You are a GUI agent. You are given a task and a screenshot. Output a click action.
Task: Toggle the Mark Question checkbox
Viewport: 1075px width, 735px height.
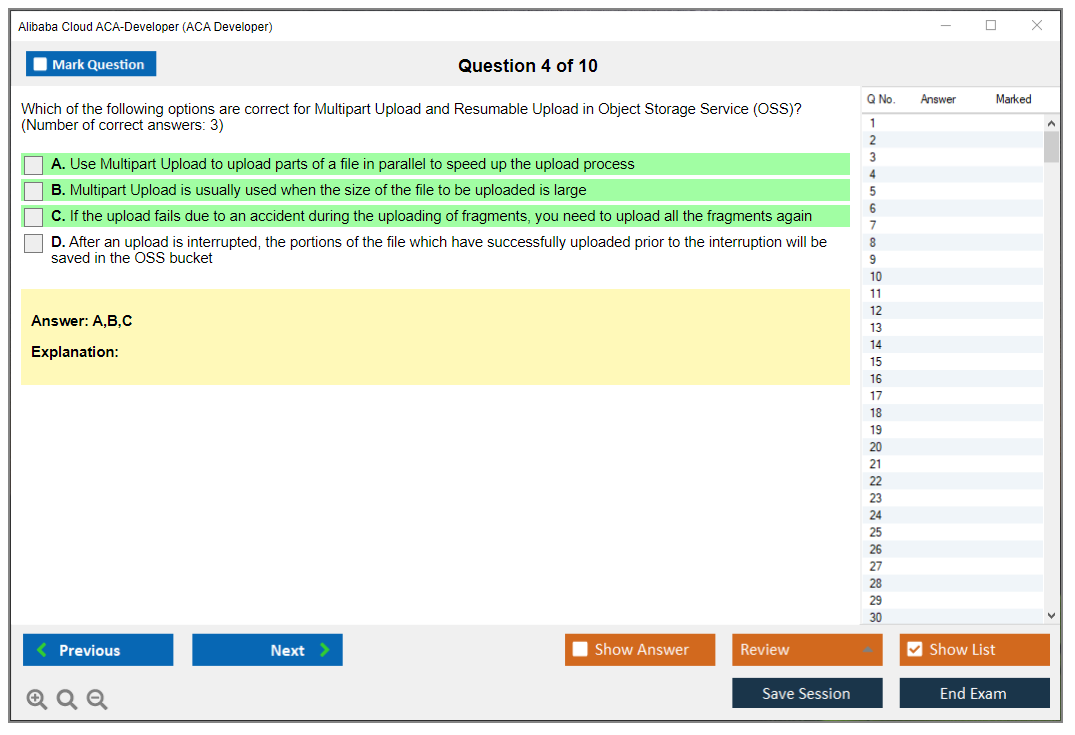41,64
